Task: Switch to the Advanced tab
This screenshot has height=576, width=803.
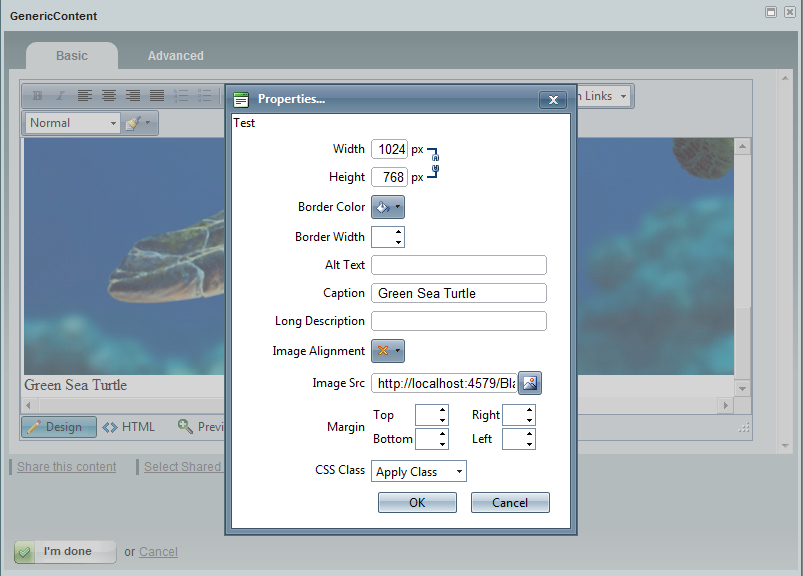Action: pos(175,56)
